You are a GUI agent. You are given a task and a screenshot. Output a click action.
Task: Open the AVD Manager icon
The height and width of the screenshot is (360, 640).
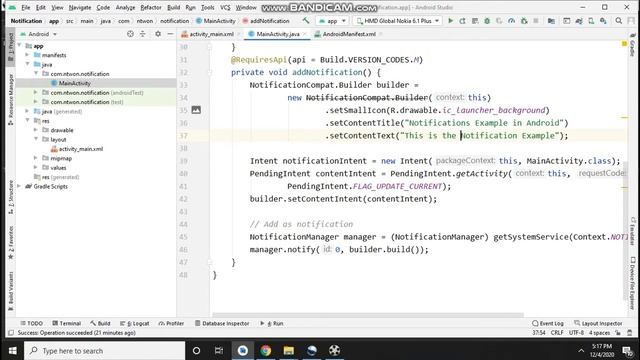tap(591, 21)
